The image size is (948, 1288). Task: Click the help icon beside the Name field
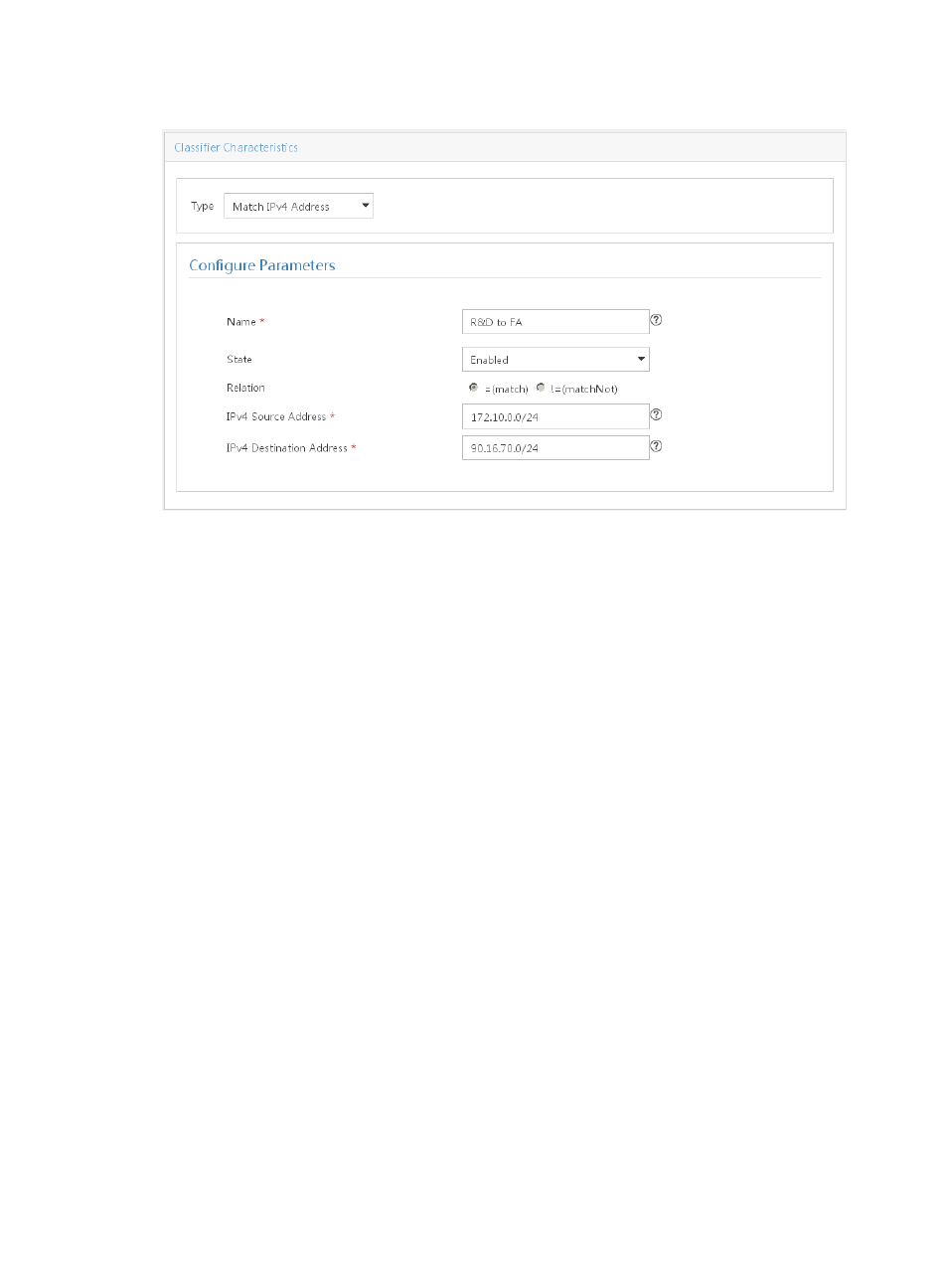click(656, 320)
